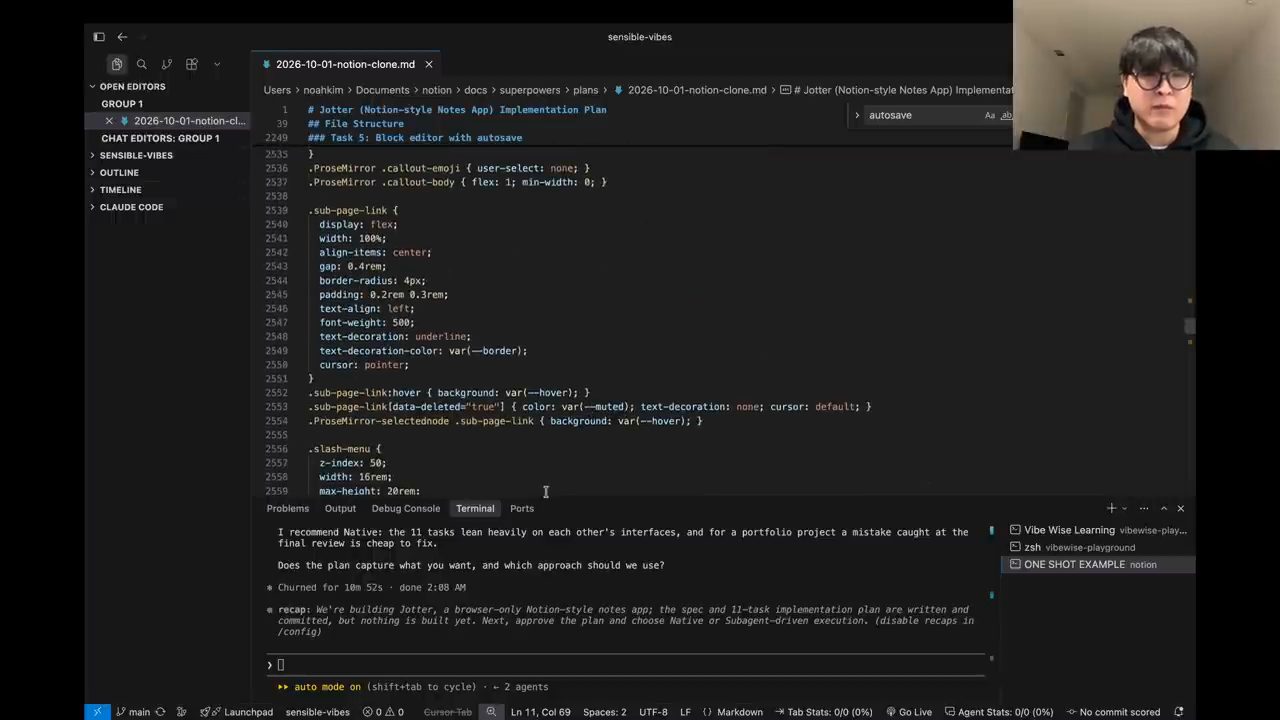Show additional views chevron in activity bar

[x=217, y=64]
